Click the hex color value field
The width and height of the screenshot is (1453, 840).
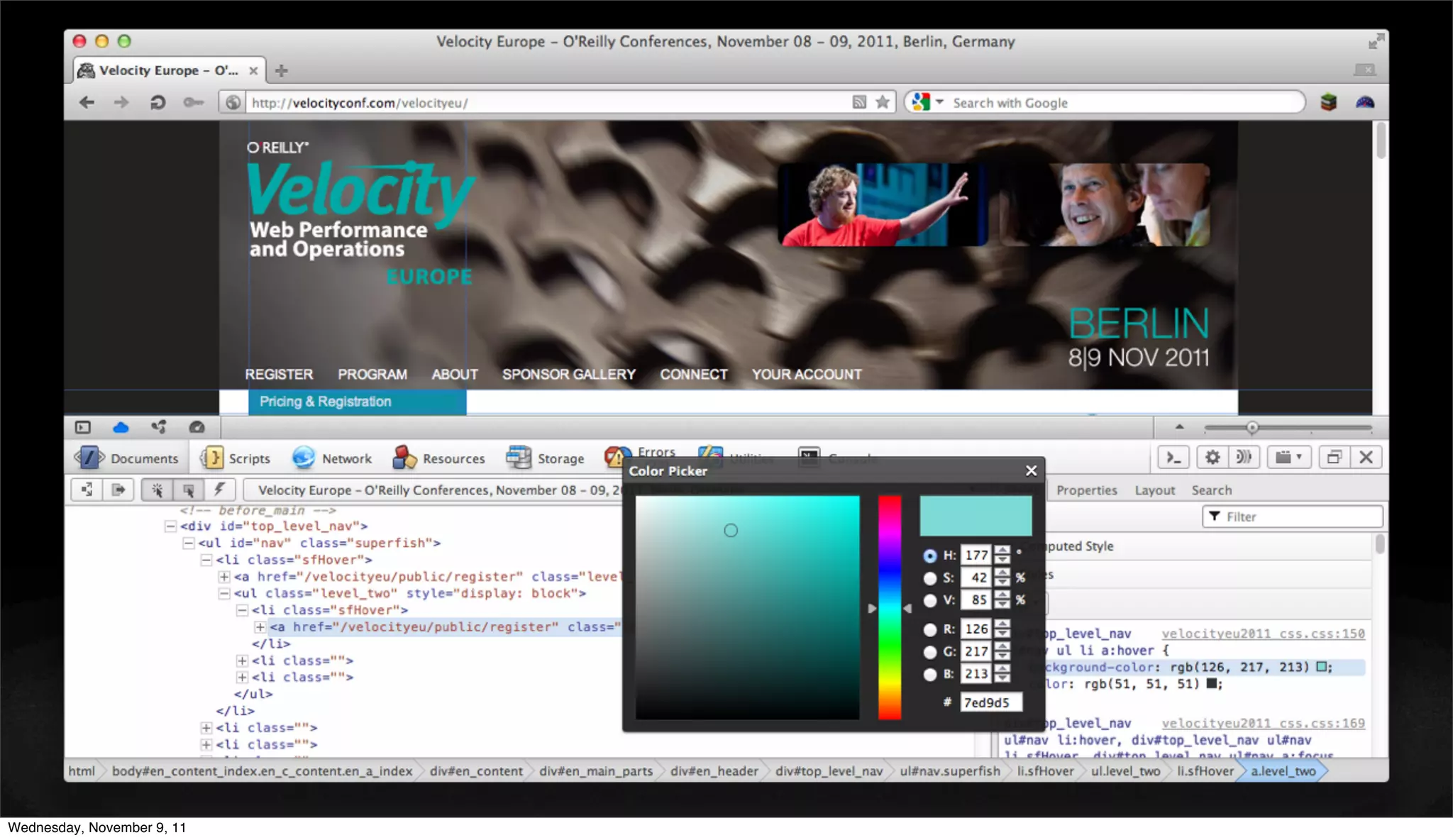point(990,702)
